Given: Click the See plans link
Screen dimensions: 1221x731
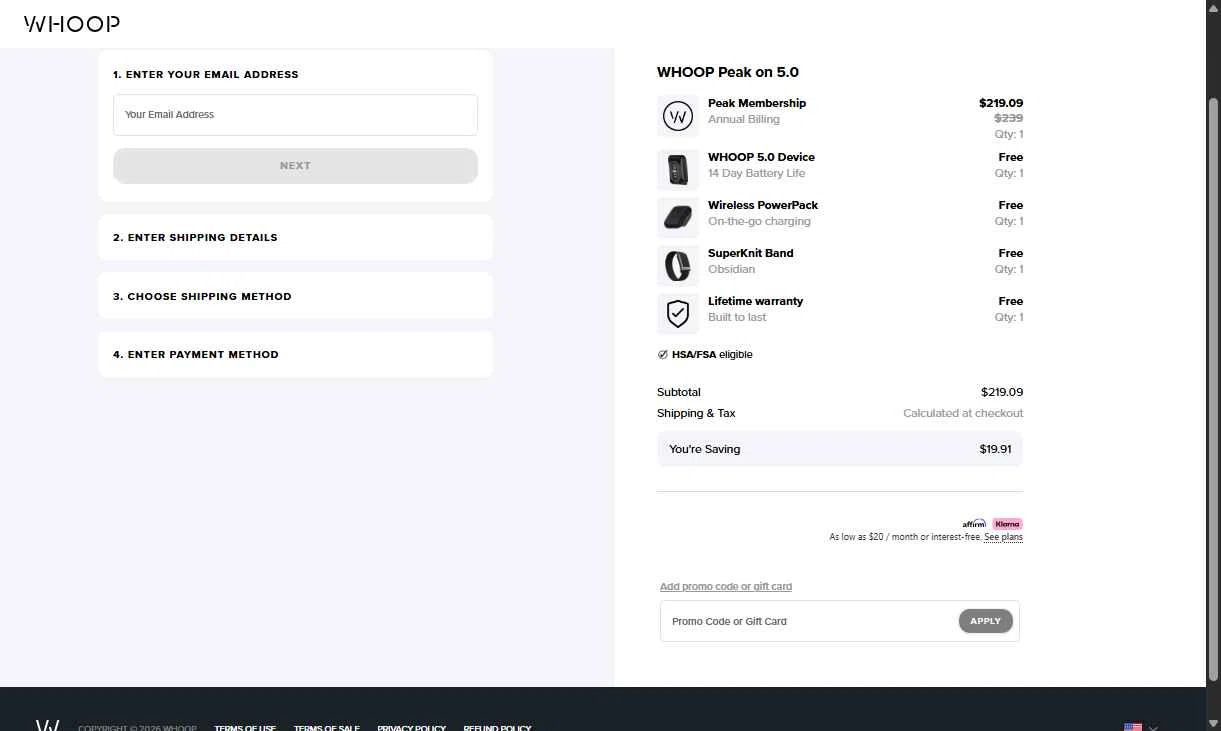Looking at the screenshot, I should coord(1003,538).
